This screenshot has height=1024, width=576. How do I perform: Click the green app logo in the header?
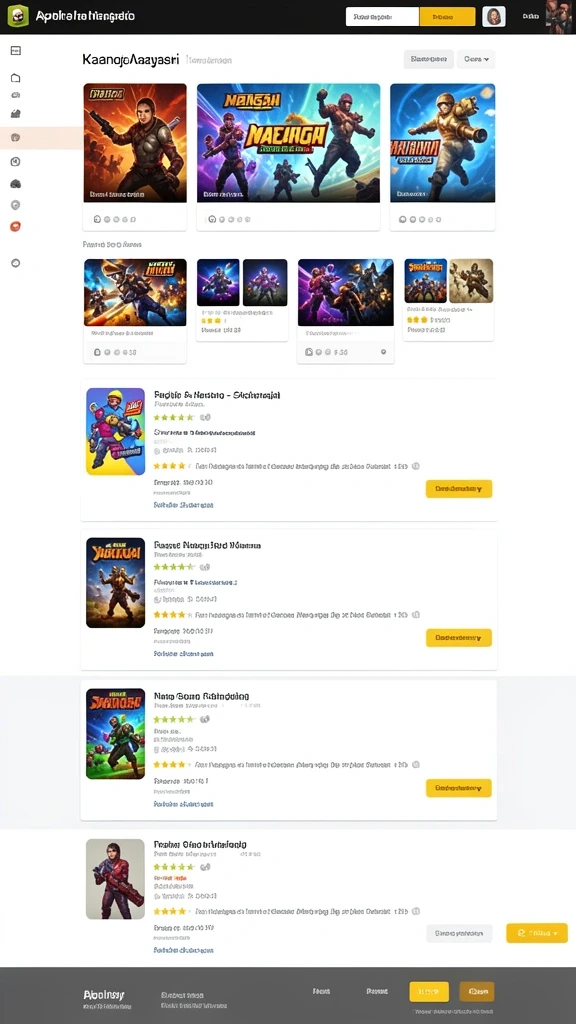pos(18,16)
